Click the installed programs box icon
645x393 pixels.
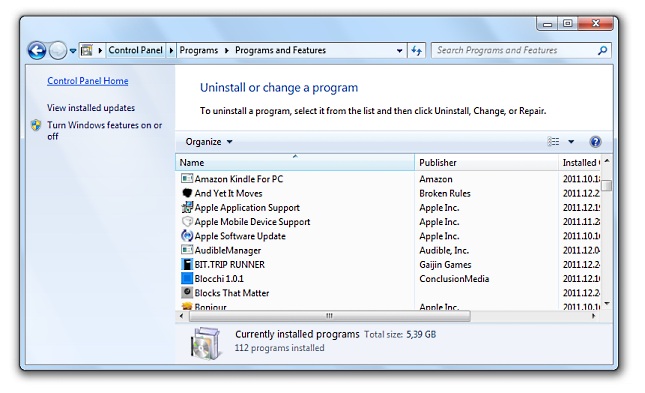(x=205, y=343)
